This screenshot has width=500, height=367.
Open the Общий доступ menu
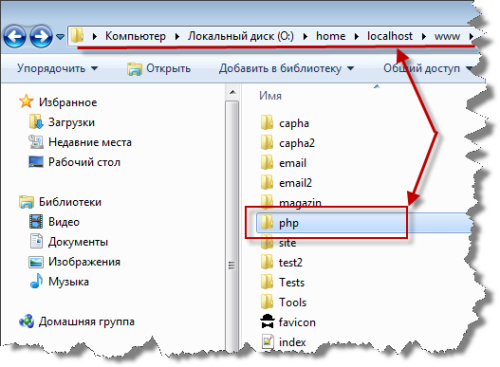(x=428, y=68)
